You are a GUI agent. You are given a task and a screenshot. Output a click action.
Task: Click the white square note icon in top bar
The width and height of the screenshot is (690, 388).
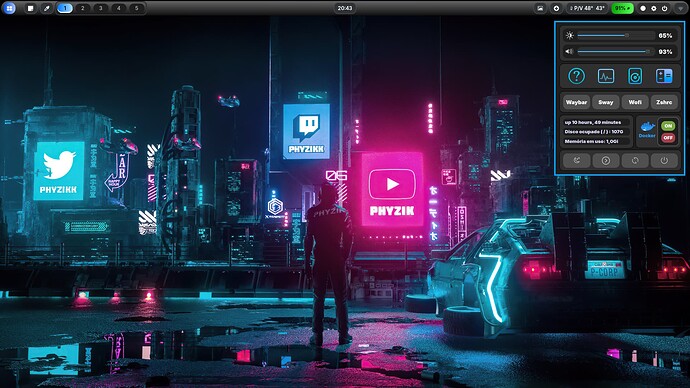pos(30,8)
